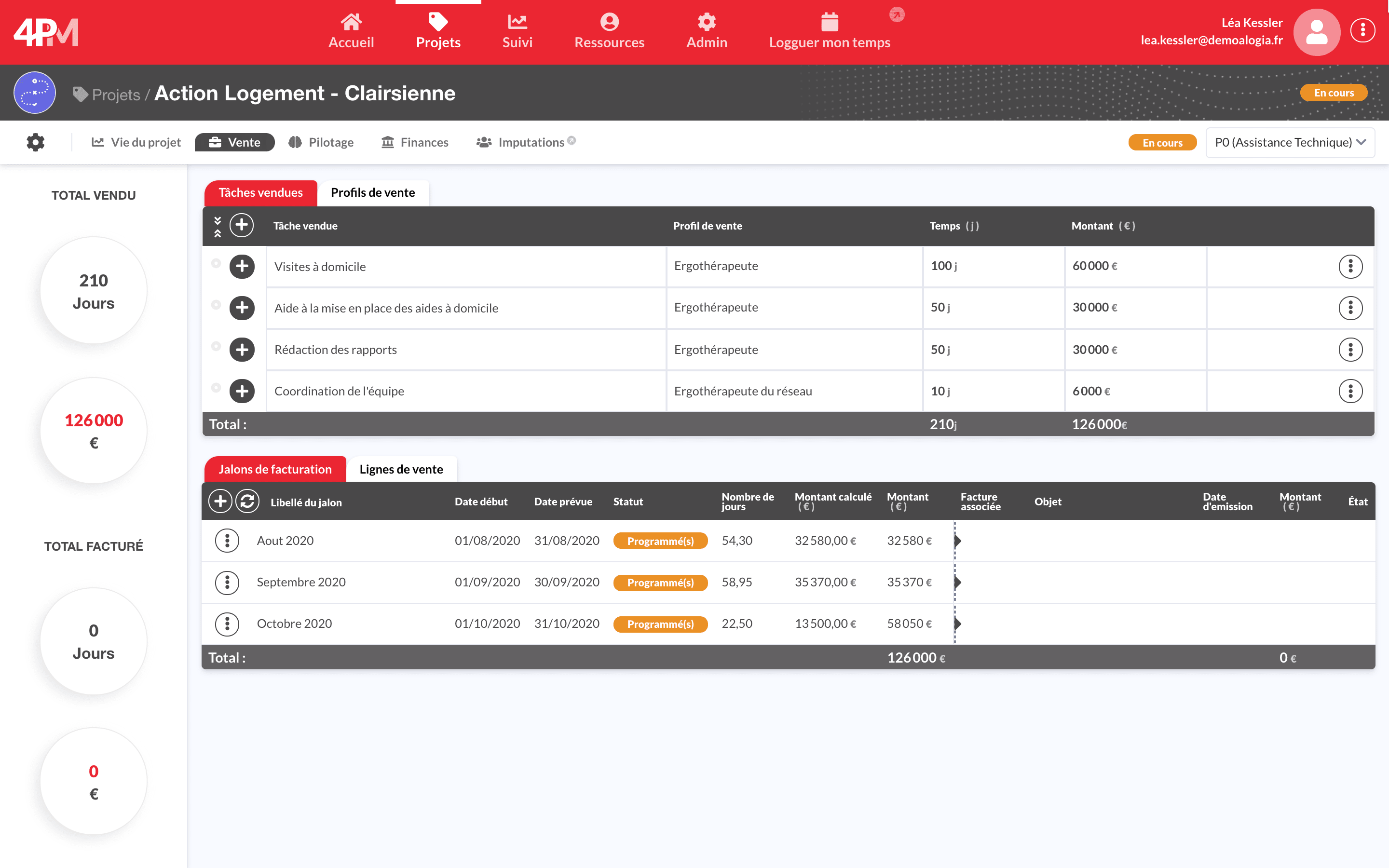This screenshot has width=1389, height=868.
Task: Select the radio dot for Visites à domicile
Action: click(216, 263)
